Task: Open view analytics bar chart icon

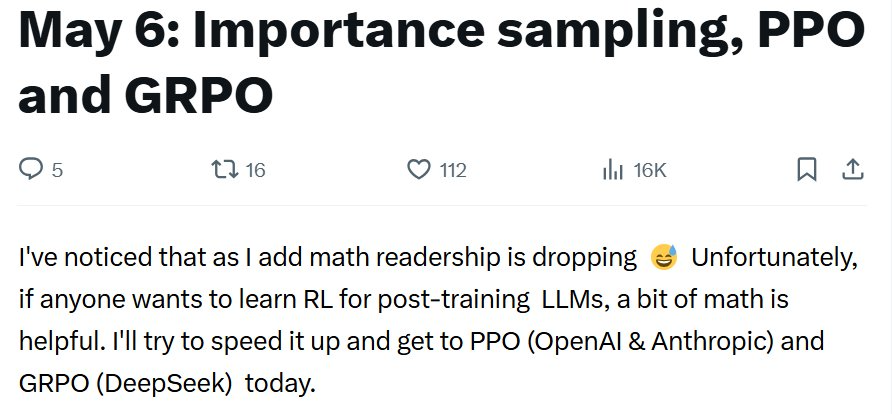Action: click(613, 169)
